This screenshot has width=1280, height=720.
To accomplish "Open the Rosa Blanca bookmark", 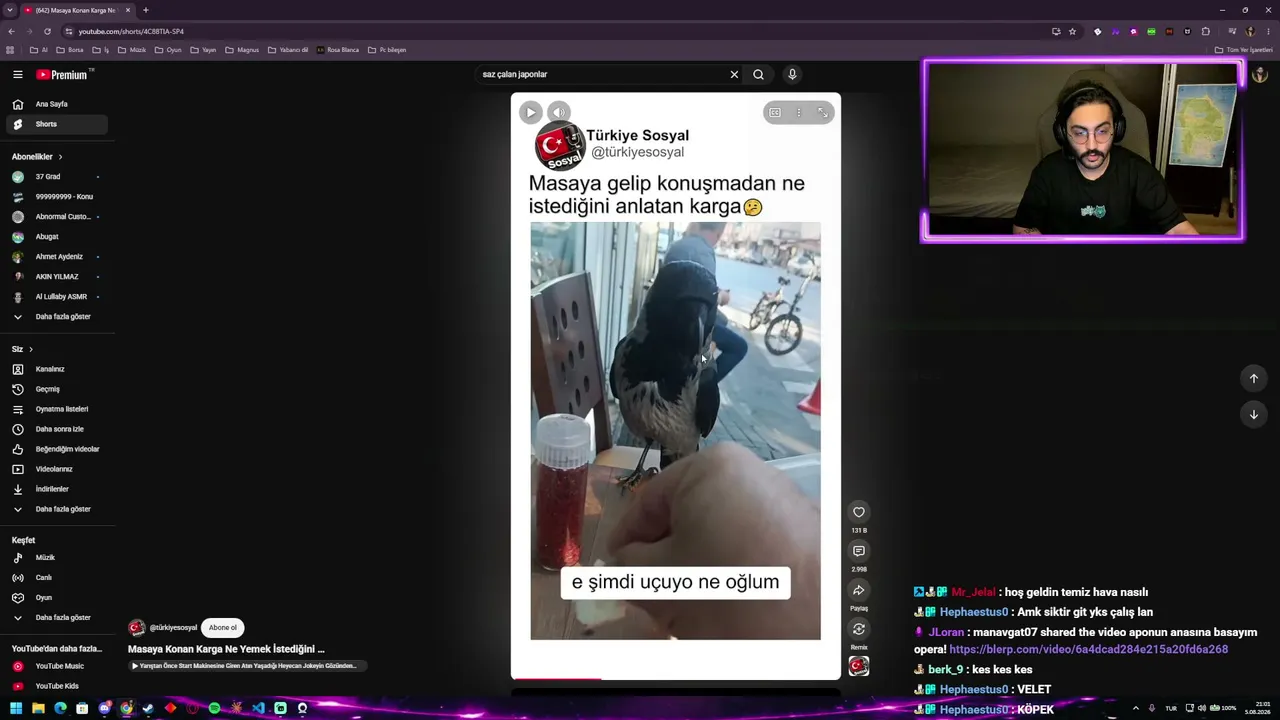I will [338, 50].
